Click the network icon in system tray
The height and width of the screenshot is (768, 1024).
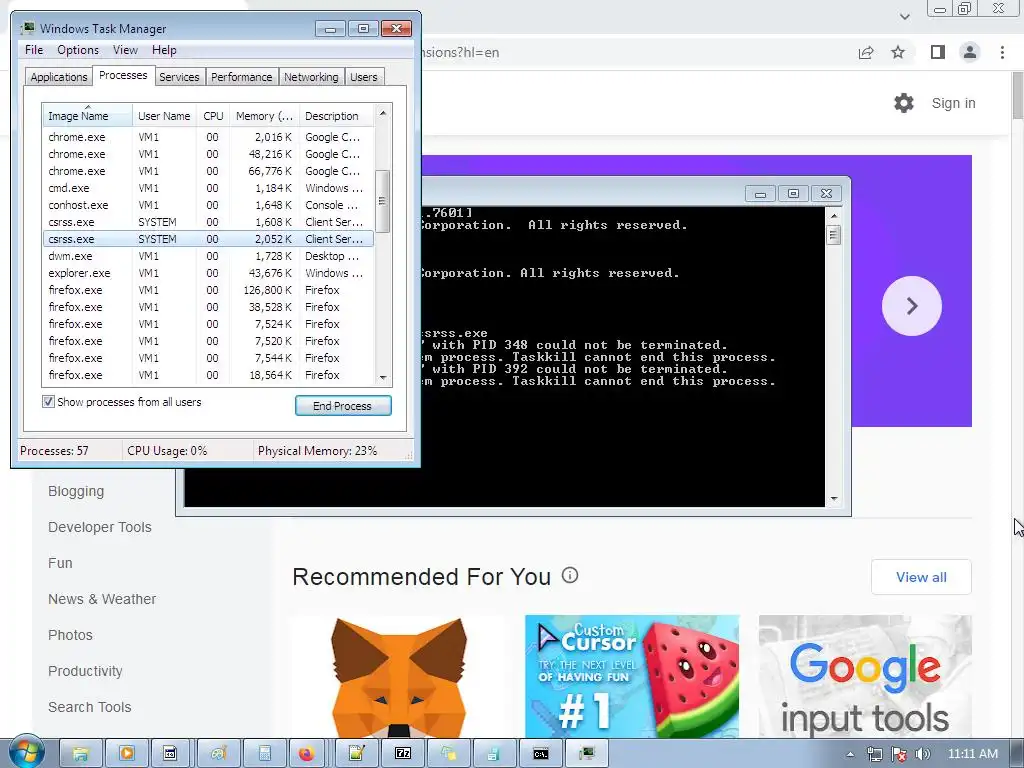[874, 754]
